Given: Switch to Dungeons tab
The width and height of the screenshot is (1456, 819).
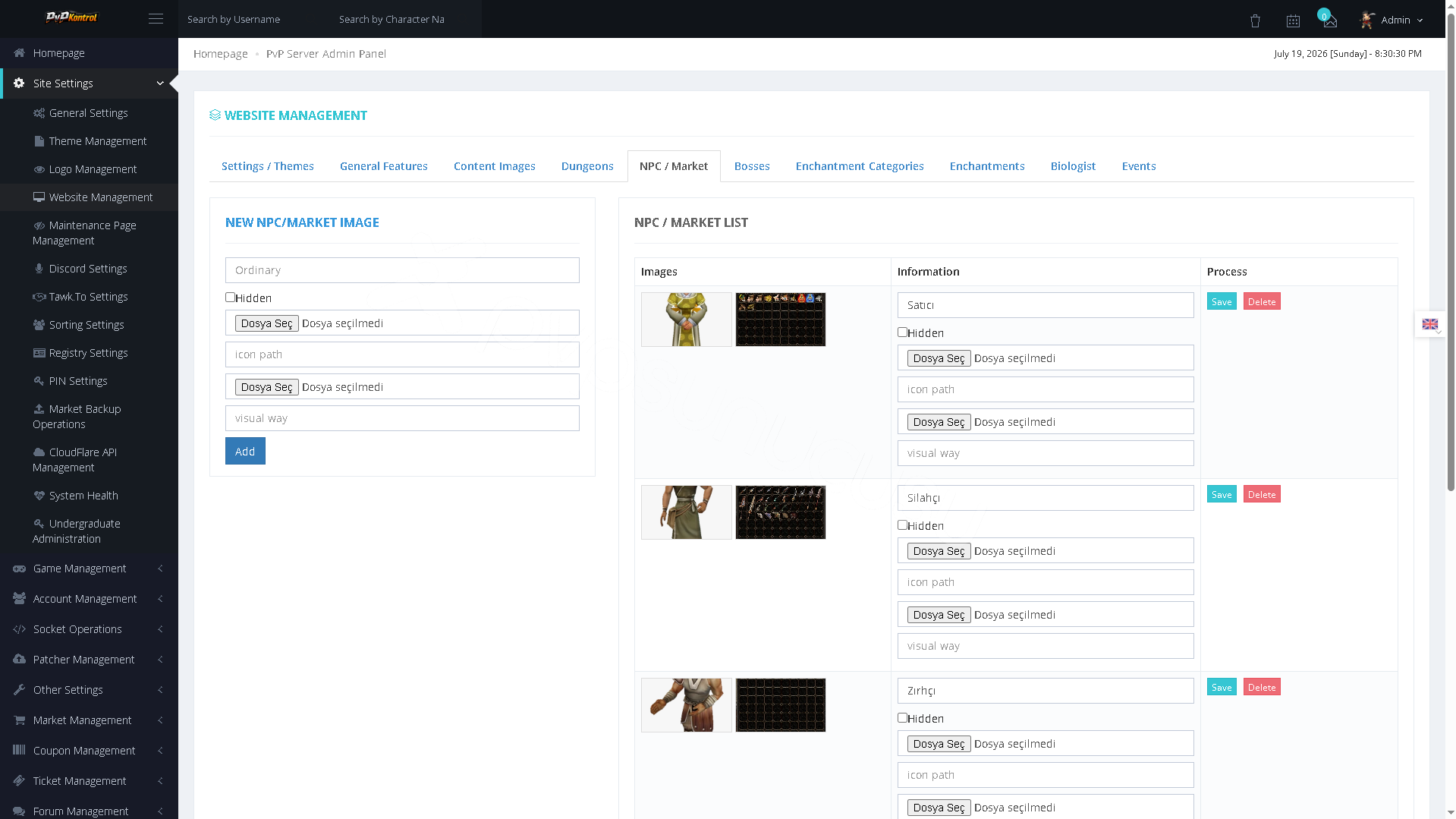Looking at the screenshot, I should tap(587, 166).
